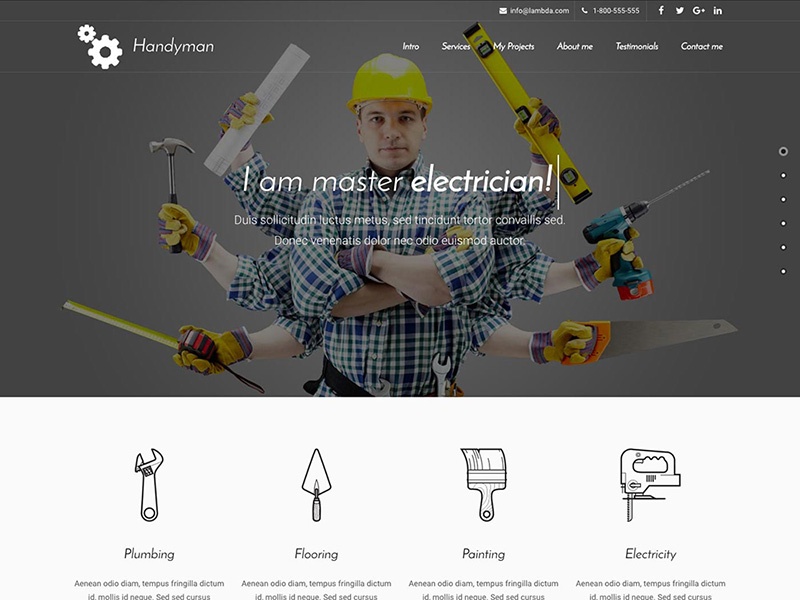800x600 pixels.
Task: Open the Testimonials nav link
Action: [x=637, y=47]
